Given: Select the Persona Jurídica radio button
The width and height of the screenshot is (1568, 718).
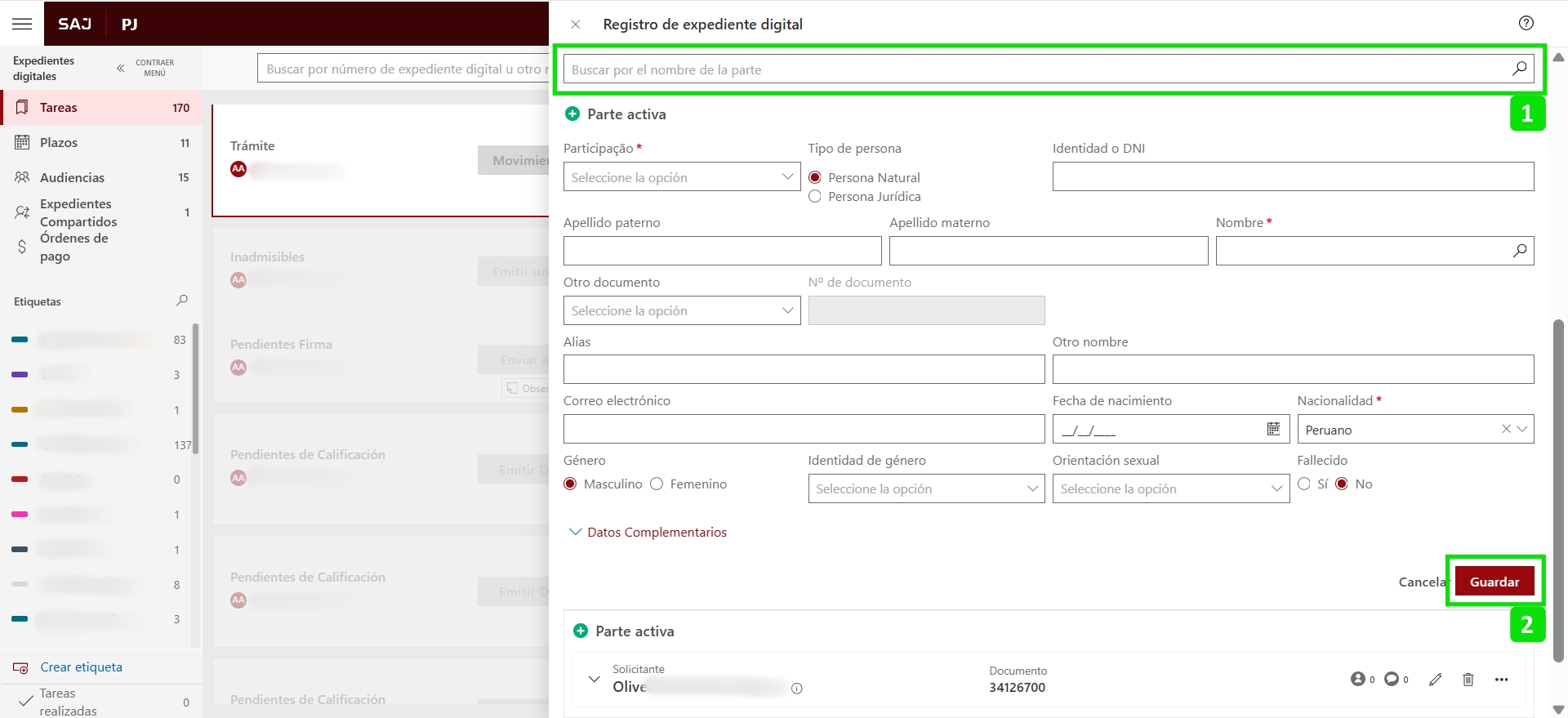Looking at the screenshot, I should tap(815, 197).
